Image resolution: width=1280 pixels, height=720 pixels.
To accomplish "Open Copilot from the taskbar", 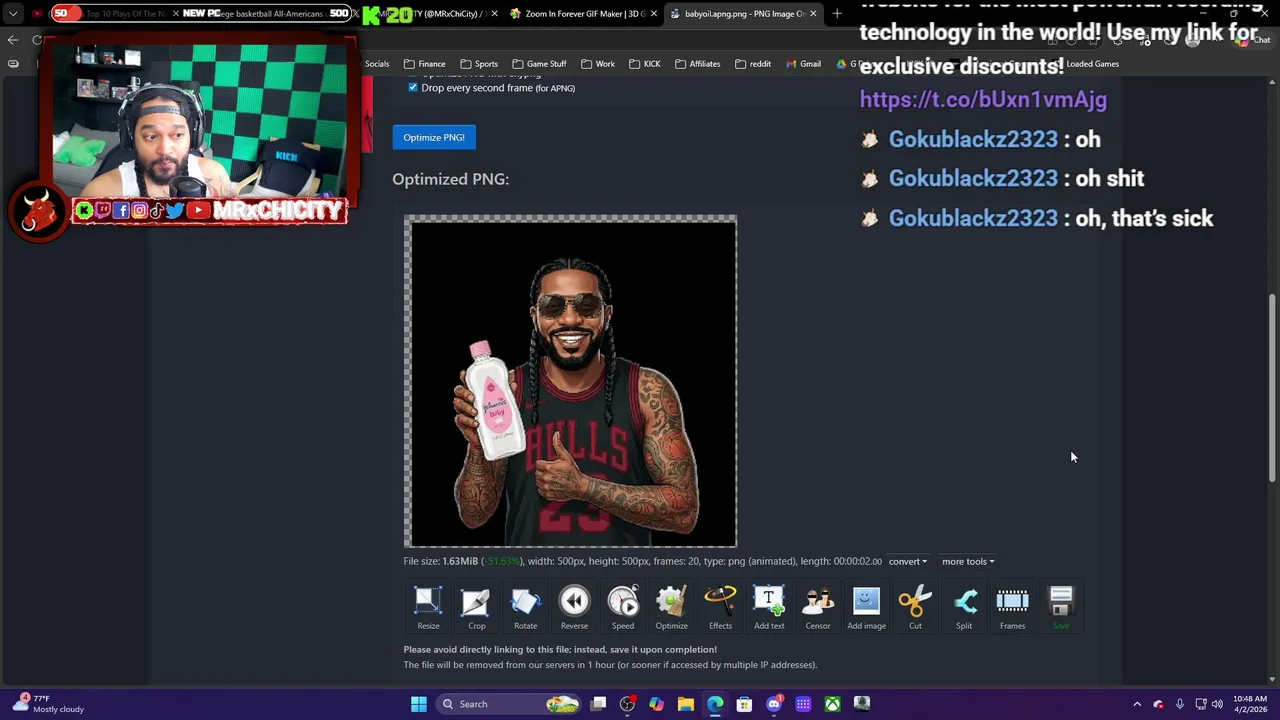I will click(x=656, y=704).
